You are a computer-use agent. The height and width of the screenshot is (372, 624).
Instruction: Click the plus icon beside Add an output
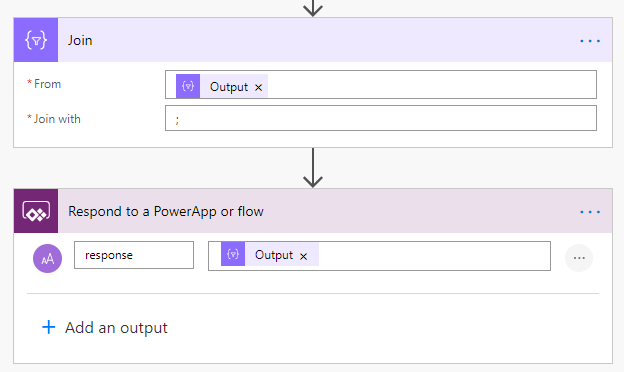pos(49,327)
